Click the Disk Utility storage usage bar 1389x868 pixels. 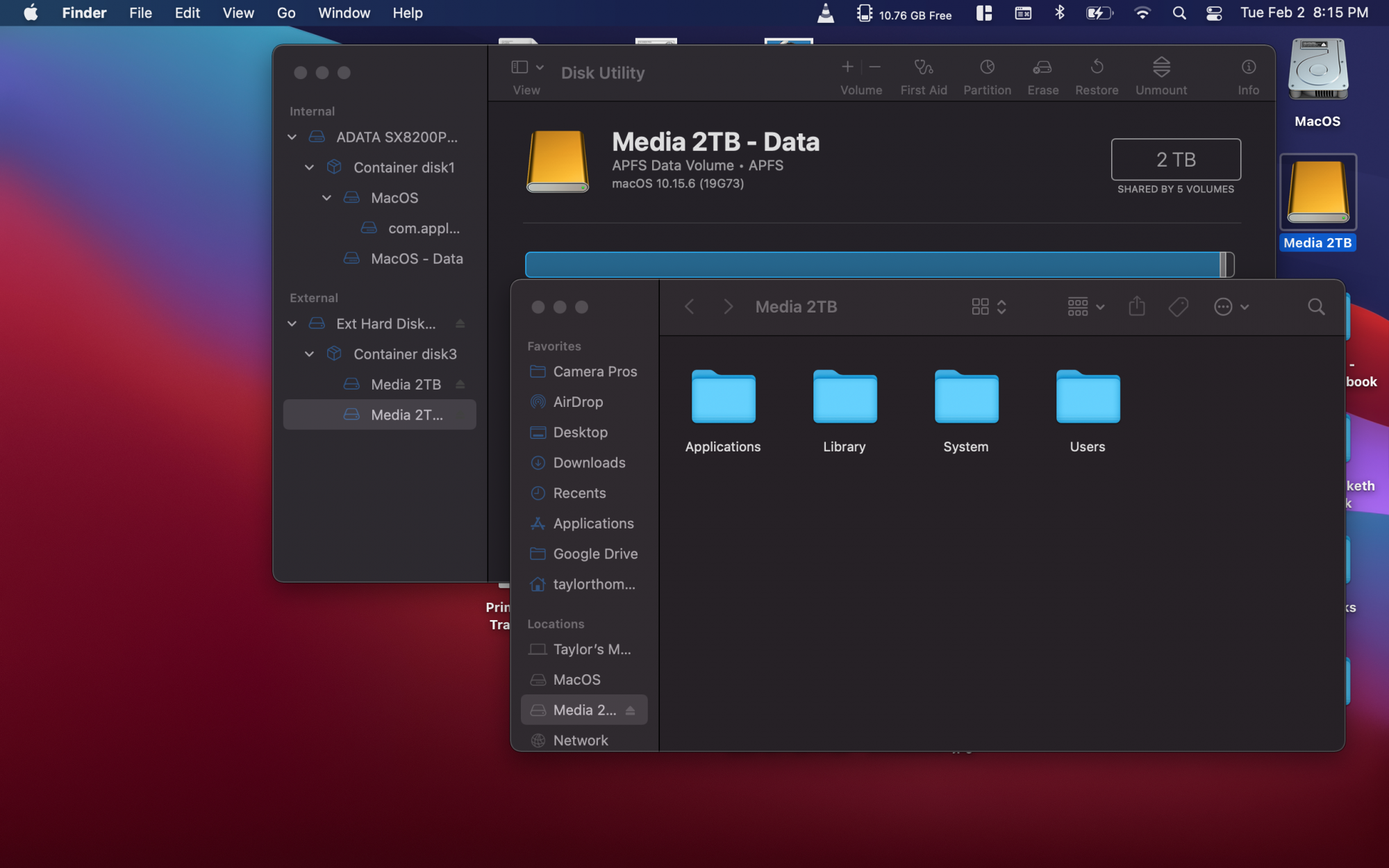tap(879, 265)
